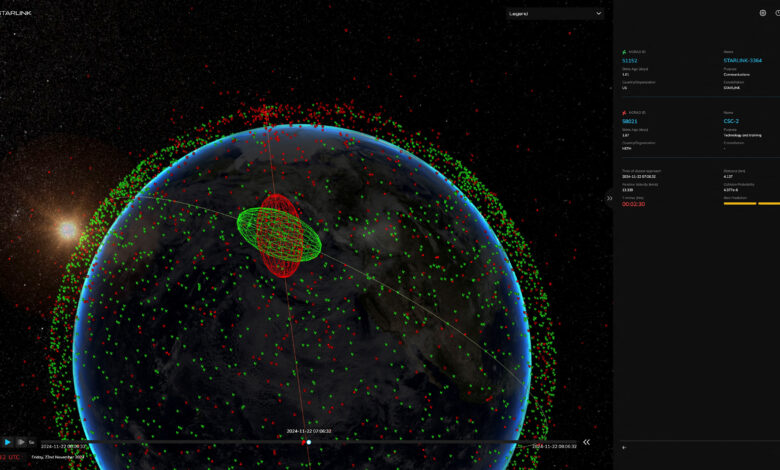Screen dimensions: 780x470
Task: Open NORAD ID 51152 link
Action: pos(629,61)
